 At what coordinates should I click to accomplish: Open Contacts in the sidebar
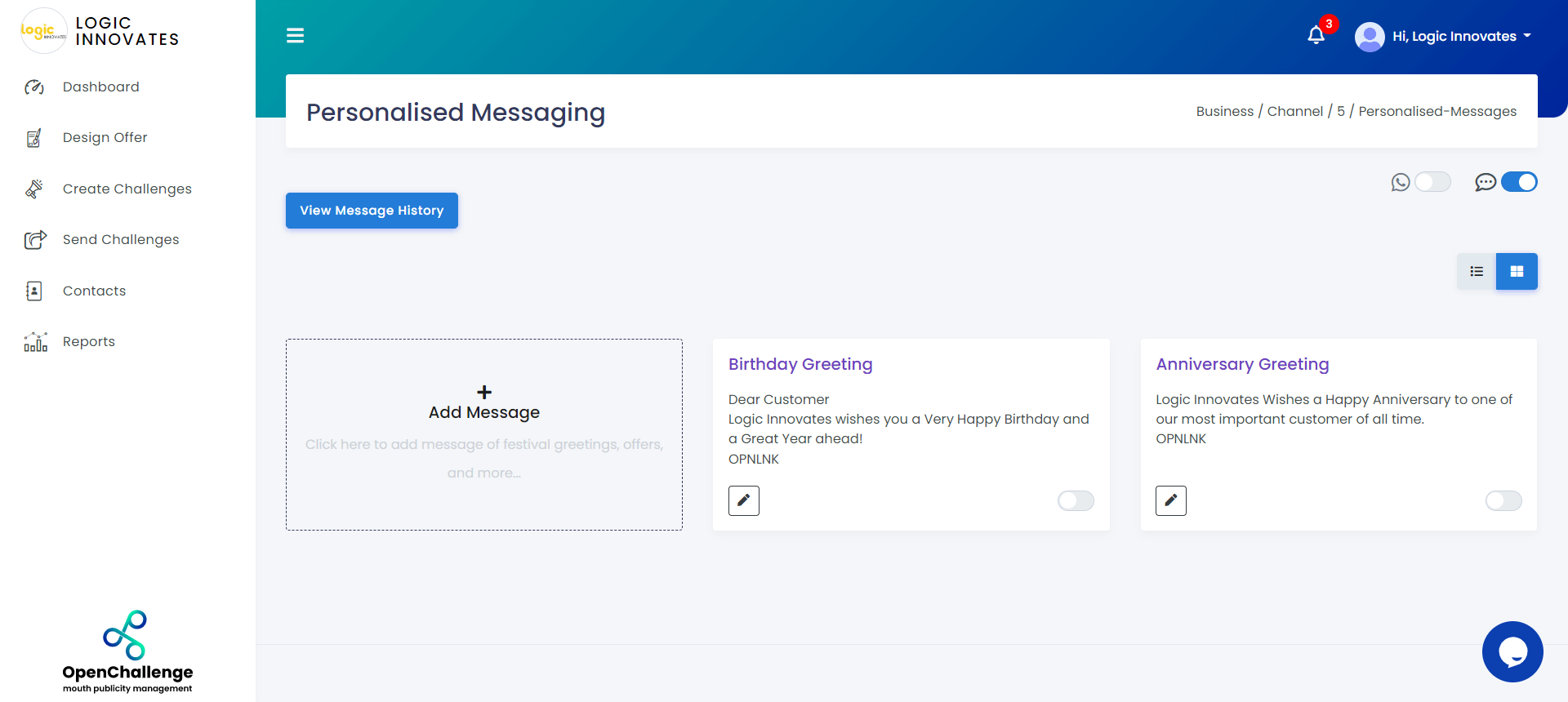95,291
